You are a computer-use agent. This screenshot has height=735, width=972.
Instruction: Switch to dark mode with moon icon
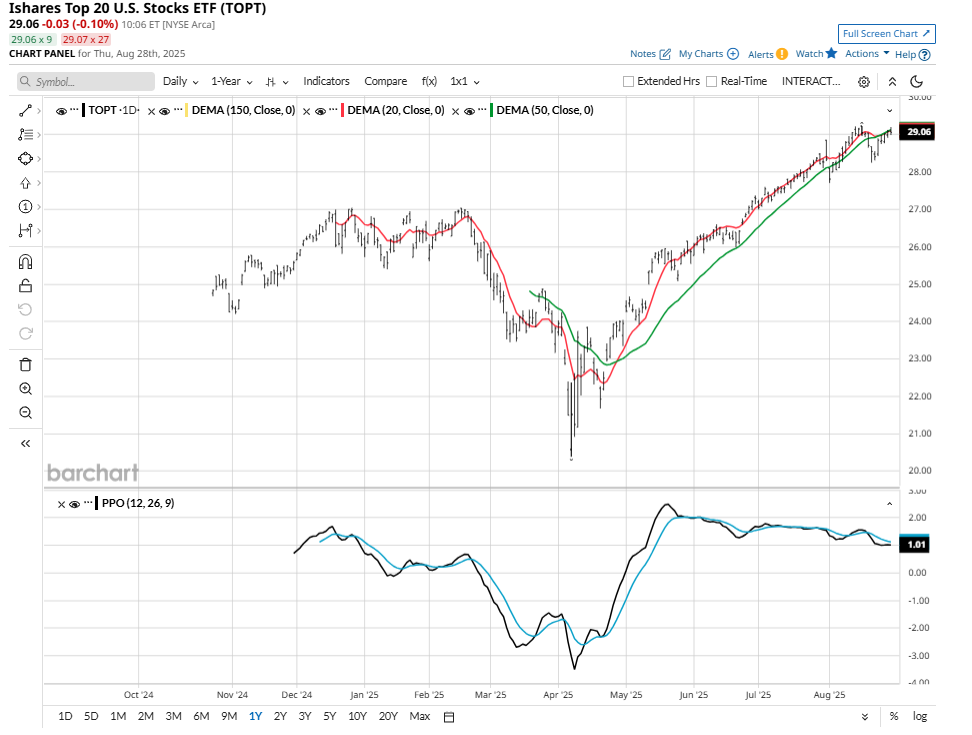pos(916,82)
